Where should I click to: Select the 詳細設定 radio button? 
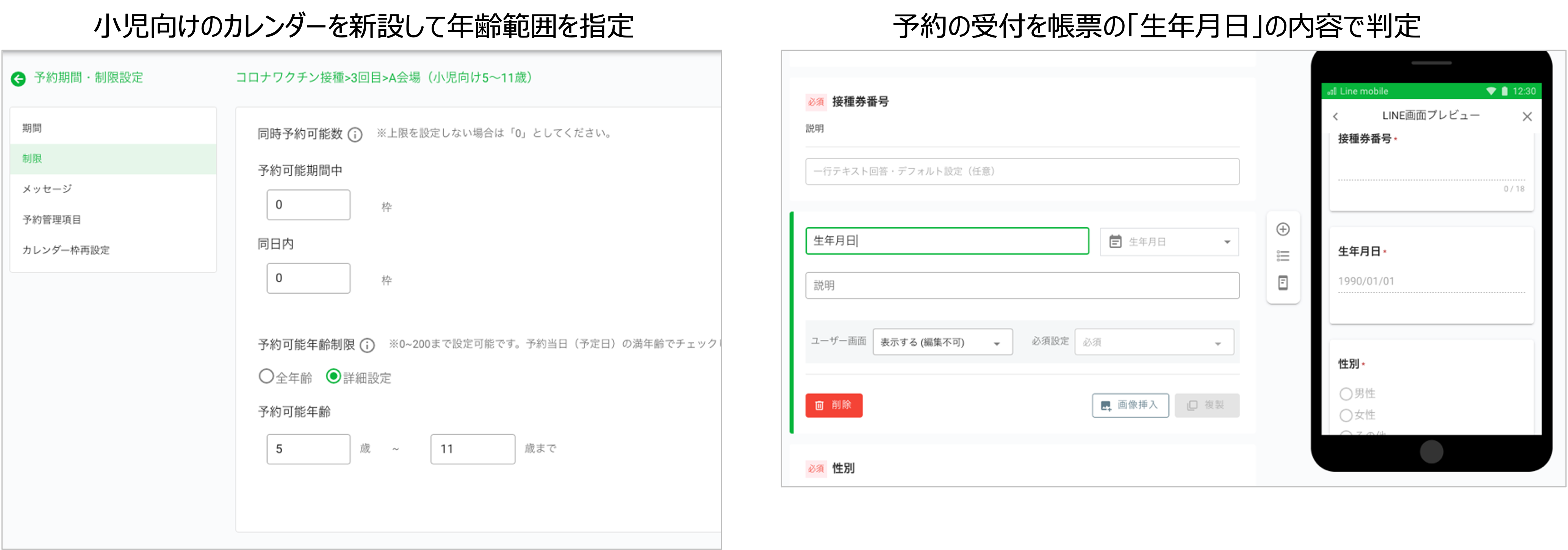(333, 377)
